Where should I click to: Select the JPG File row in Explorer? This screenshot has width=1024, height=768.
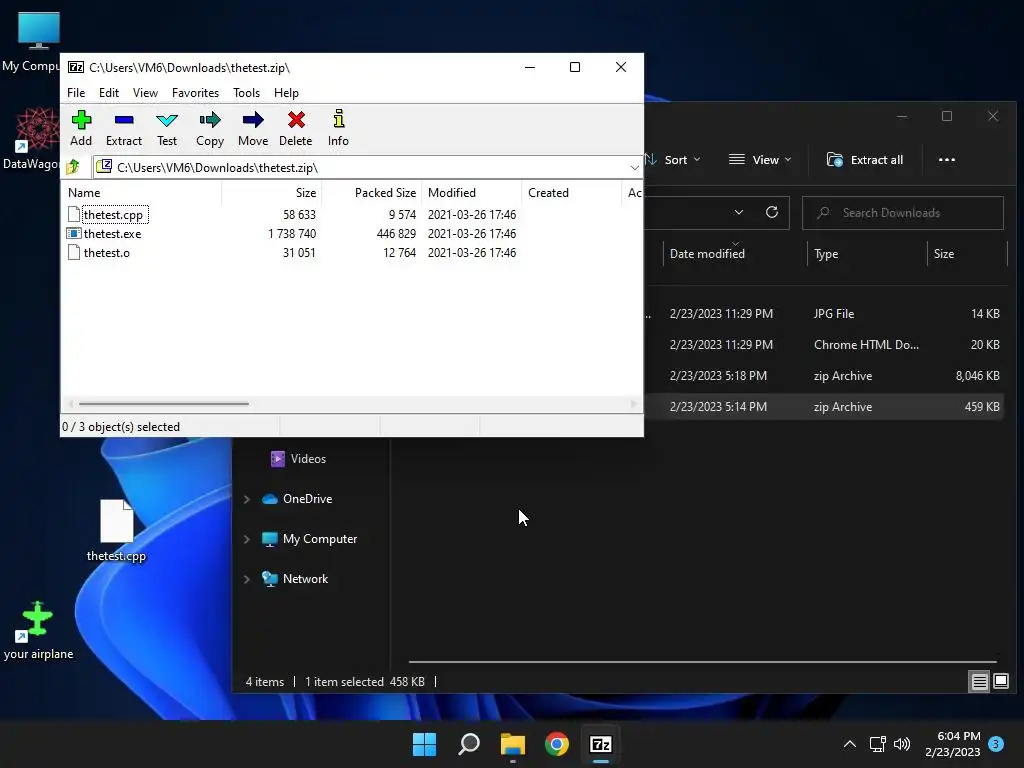(824, 314)
